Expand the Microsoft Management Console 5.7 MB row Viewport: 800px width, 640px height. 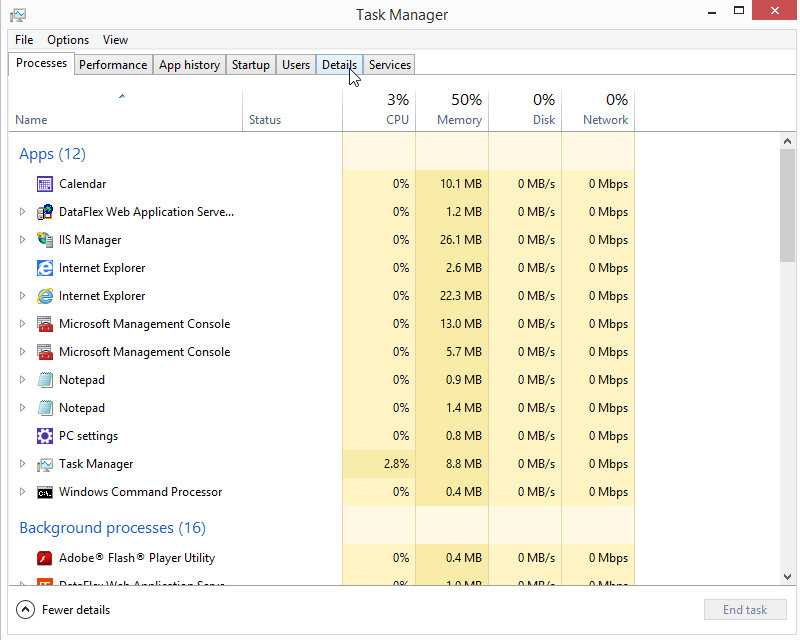click(22, 352)
